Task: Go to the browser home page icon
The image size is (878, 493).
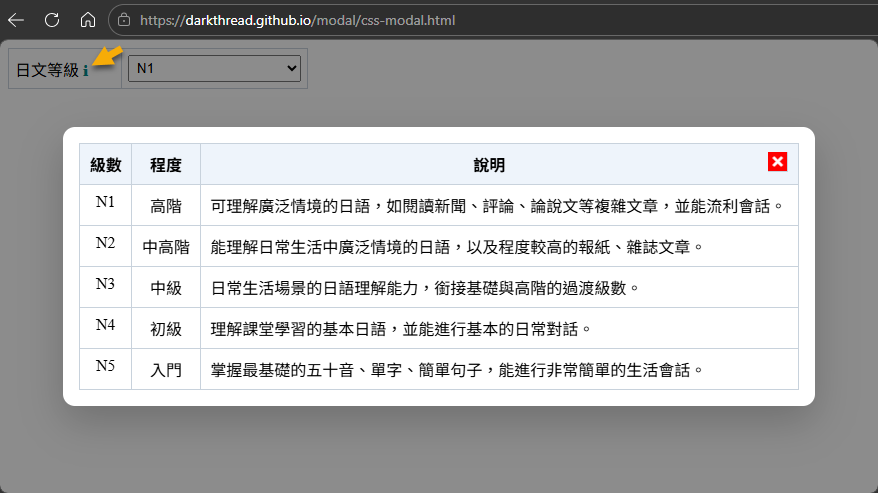Action: click(x=88, y=20)
